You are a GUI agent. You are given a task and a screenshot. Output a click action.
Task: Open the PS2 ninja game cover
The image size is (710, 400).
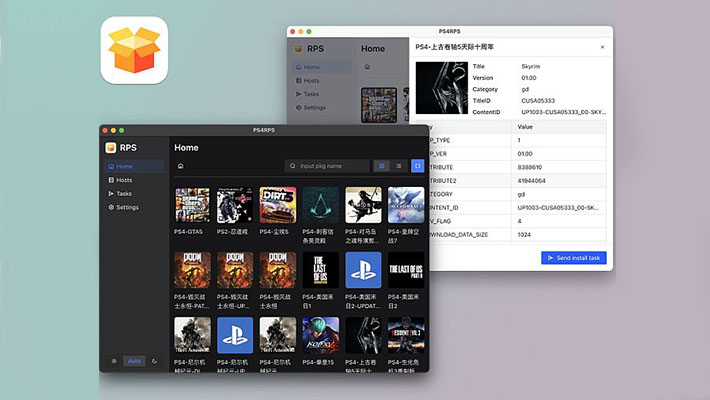(235, 205)
